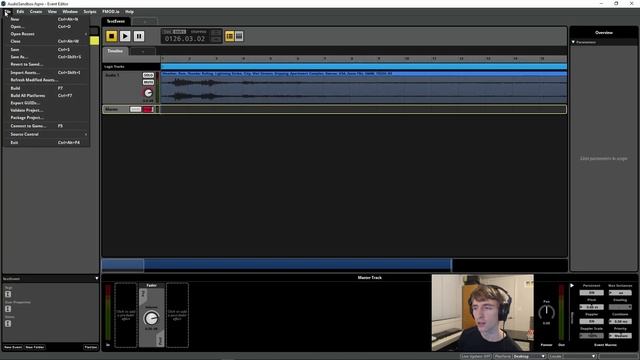The image size is (640, 360).
Task: Open the View menu
Action: point(52,12)
